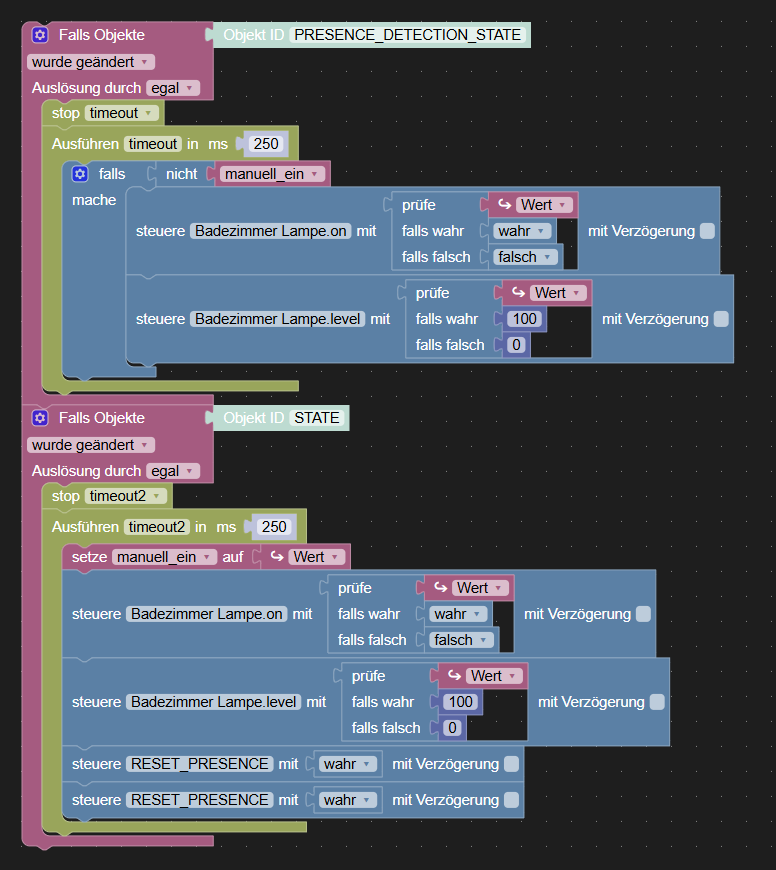Open gear icon on the 'falls nicht' block
Image resolution: width=776 pixels, height=870 pixels.
80,174
